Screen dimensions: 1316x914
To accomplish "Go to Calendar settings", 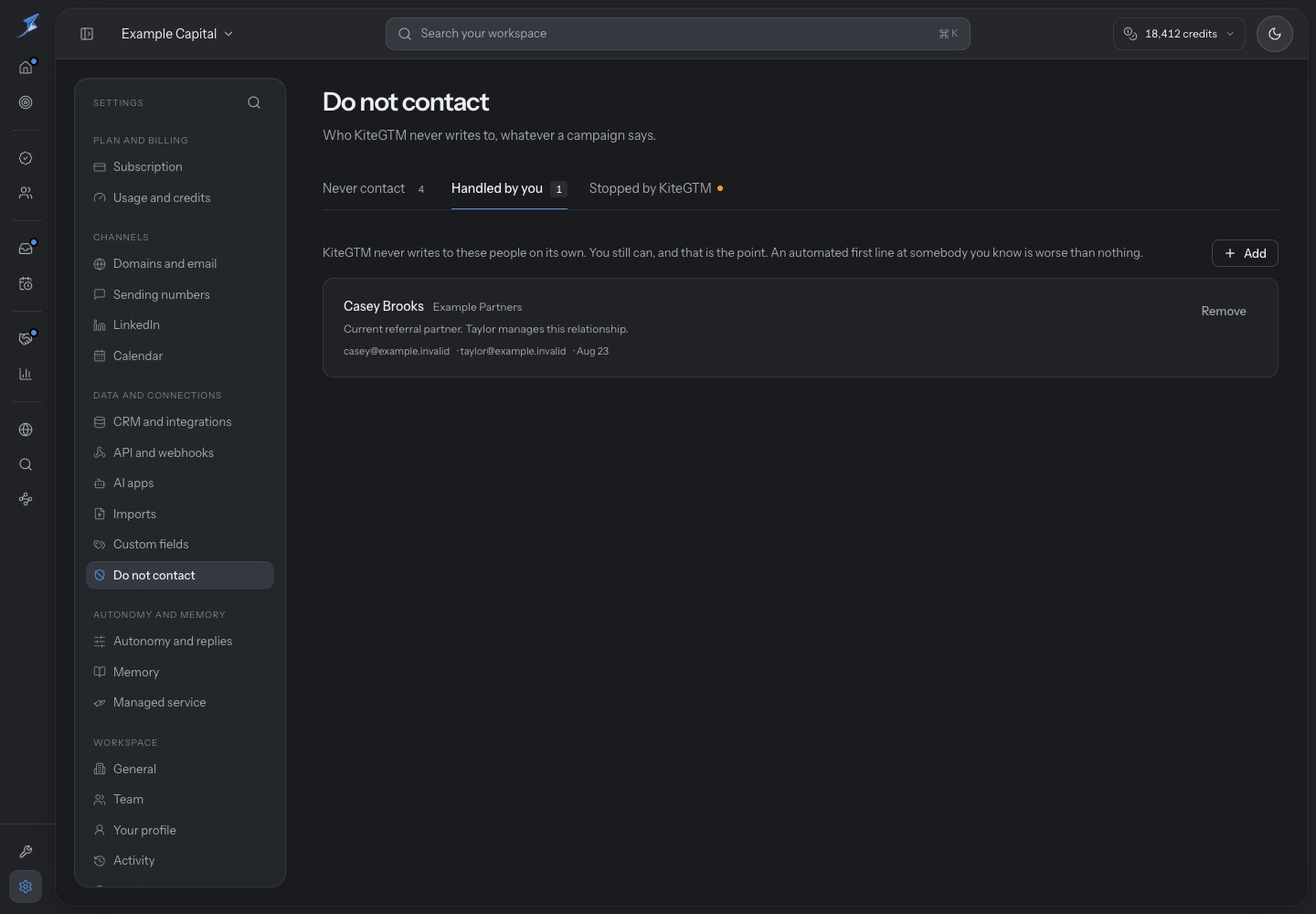I will click(180, 356).
